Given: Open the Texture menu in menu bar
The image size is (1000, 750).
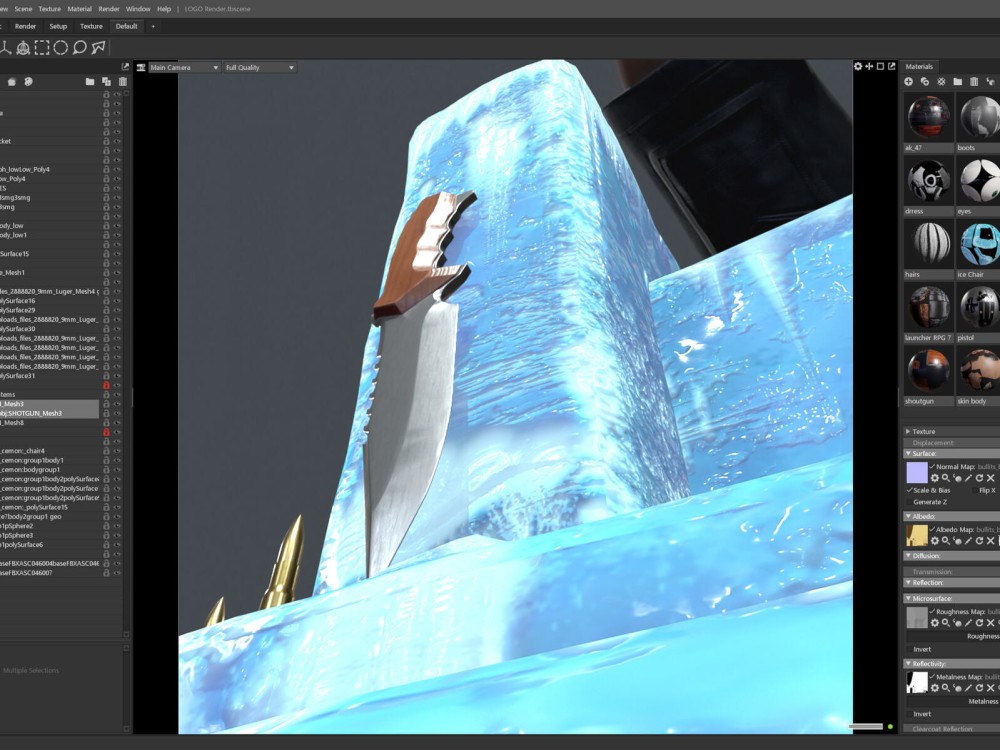Looking at the screenshot, I should click(x=50, y=9).
